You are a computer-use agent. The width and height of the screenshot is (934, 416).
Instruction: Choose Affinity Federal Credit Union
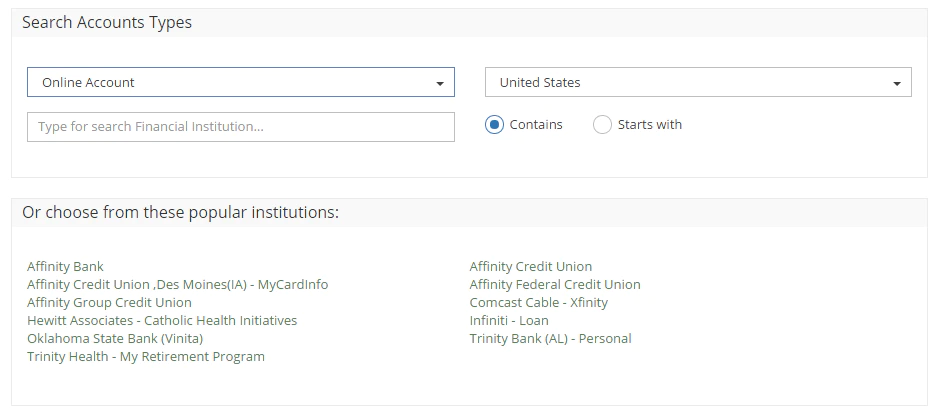pyautogui.click(x=555, y=284)
